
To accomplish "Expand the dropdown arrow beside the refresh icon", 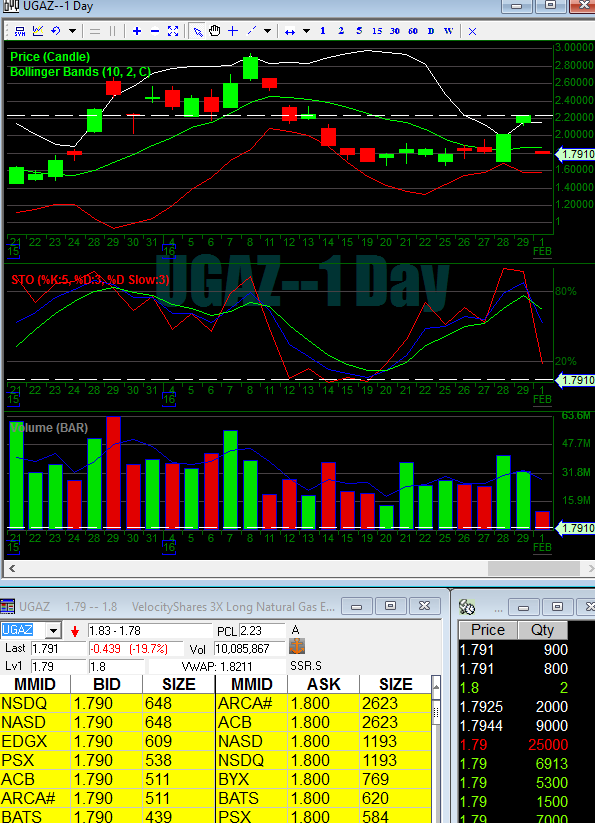I will click(x=72, y=31).
